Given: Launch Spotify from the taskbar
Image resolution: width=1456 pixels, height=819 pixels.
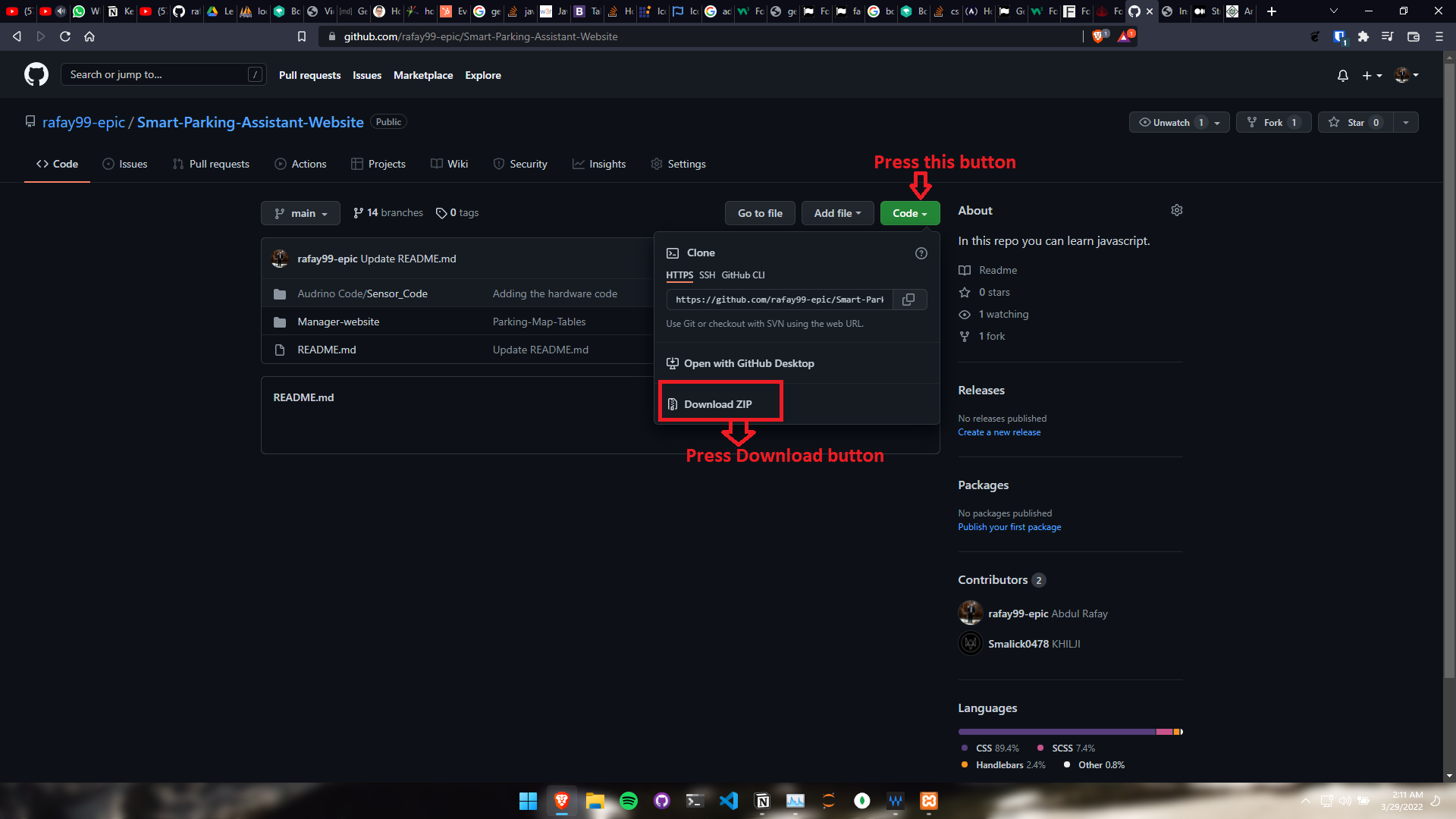Looking at the screenshot, I should (x=629, y=801).
